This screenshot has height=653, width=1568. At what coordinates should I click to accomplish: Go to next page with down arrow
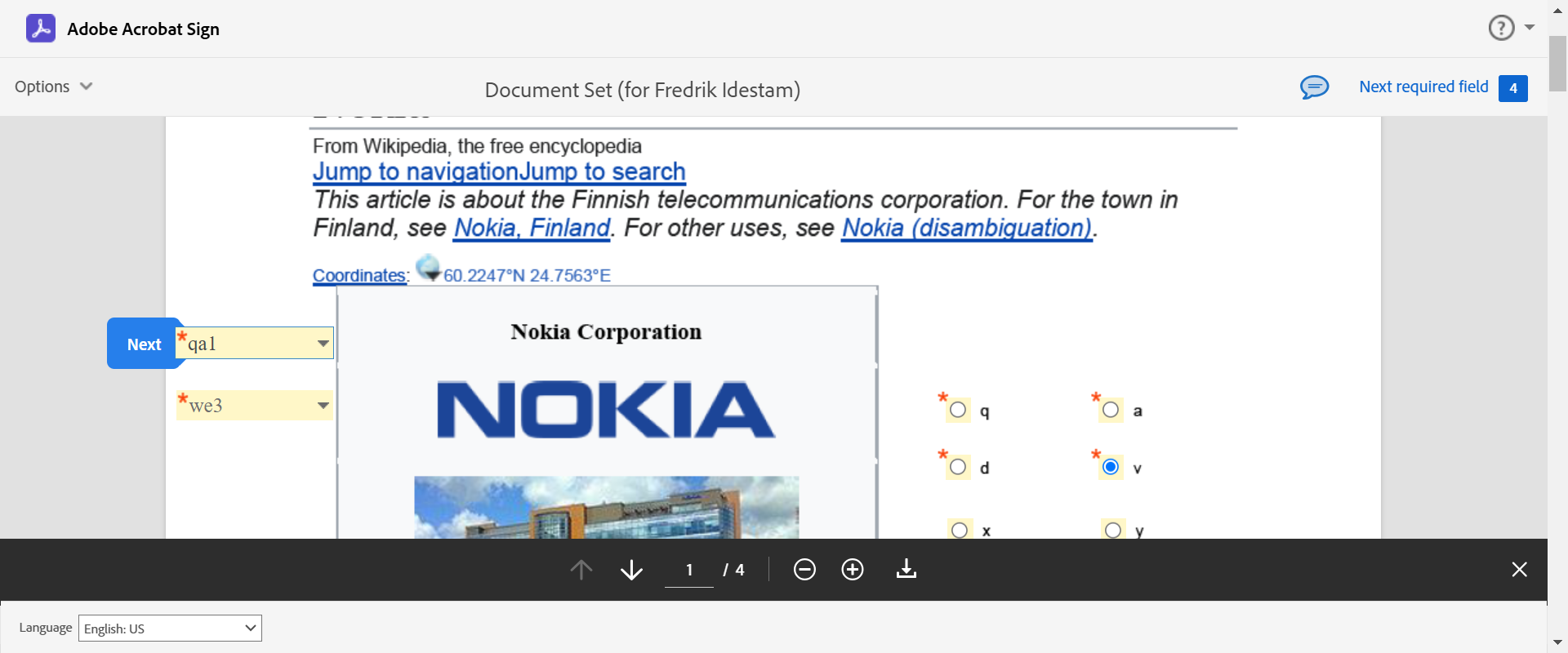click(631, 570)
